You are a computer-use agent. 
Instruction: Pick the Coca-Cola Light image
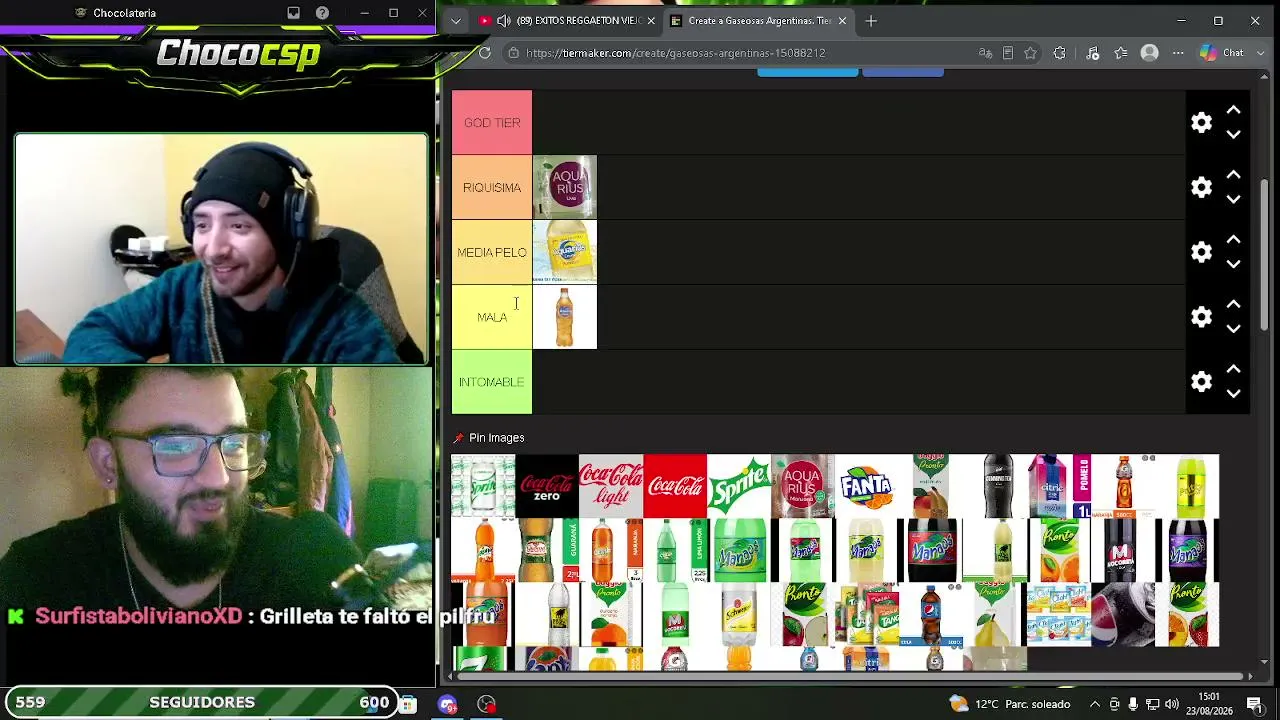click(x=611, y=486)
